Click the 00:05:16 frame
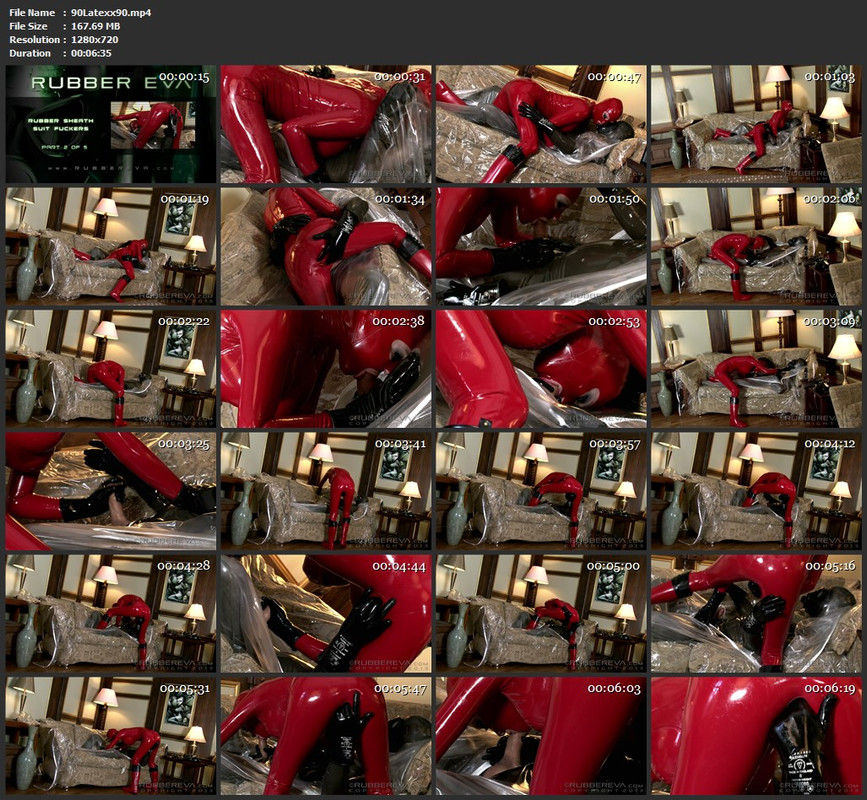 (x=756, y=614)
